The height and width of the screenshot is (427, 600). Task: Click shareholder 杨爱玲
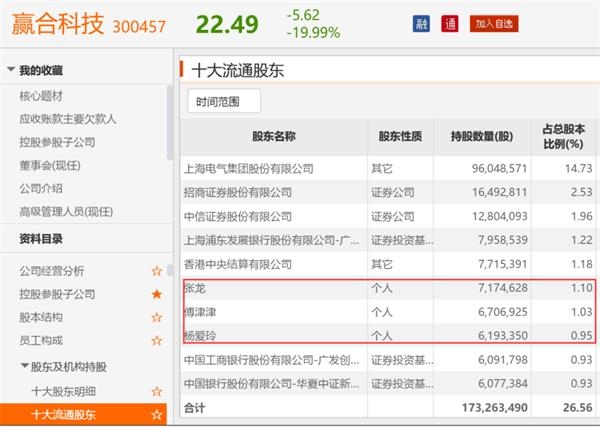tap(201, 336)
